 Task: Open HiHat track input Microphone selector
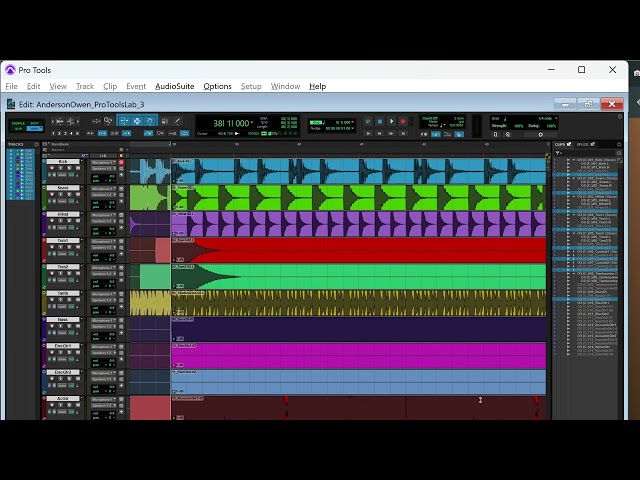pos(103,215)
